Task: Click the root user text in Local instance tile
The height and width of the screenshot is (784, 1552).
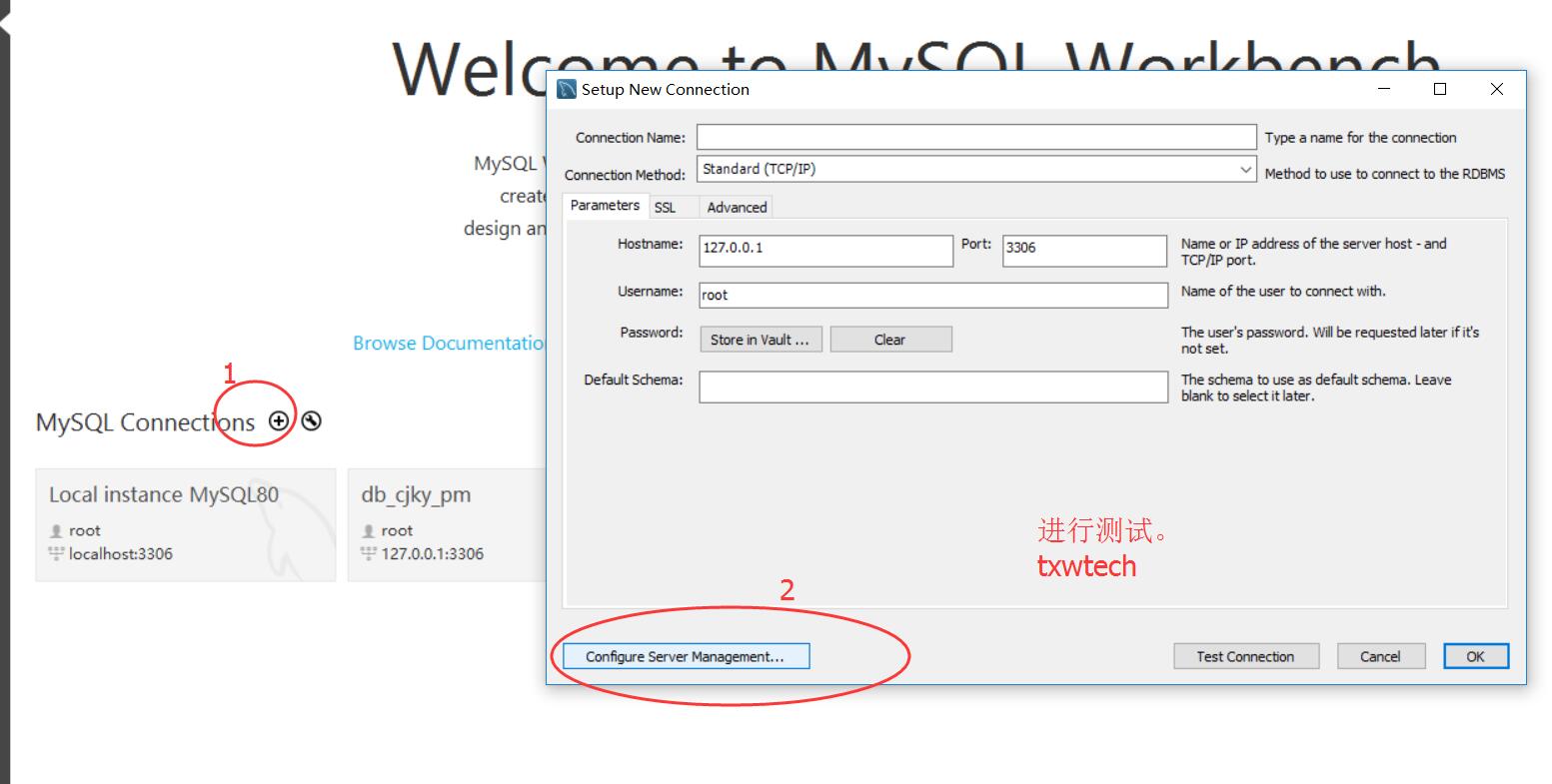Action: 85,530
